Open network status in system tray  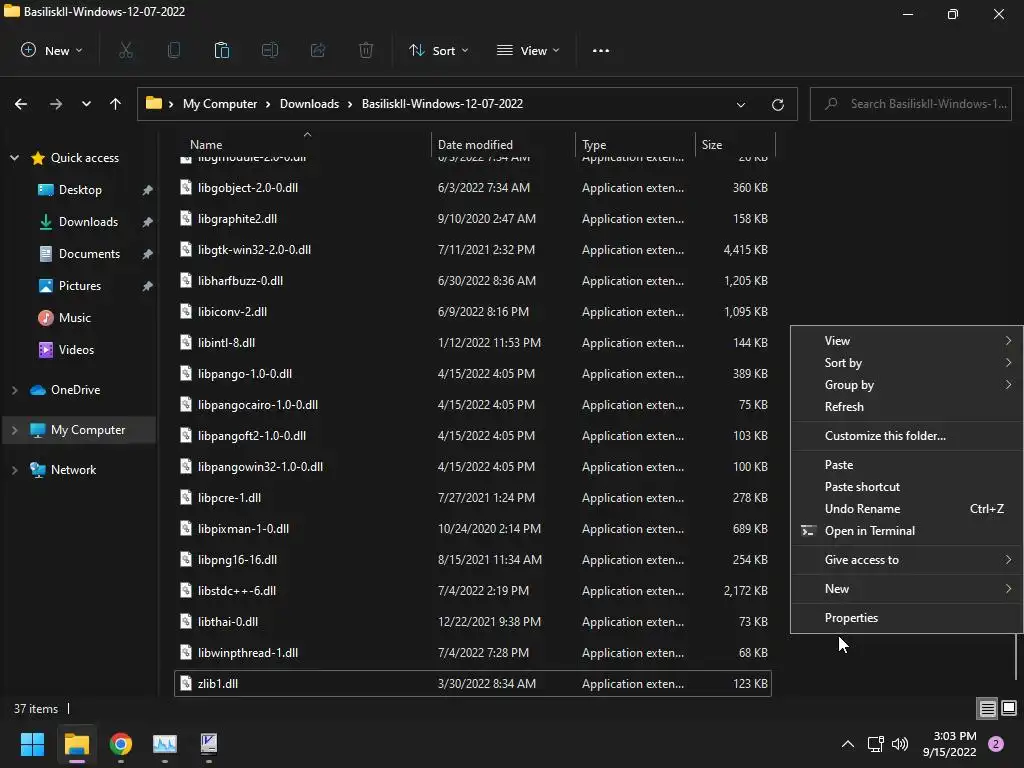click(x=875, y=744)
